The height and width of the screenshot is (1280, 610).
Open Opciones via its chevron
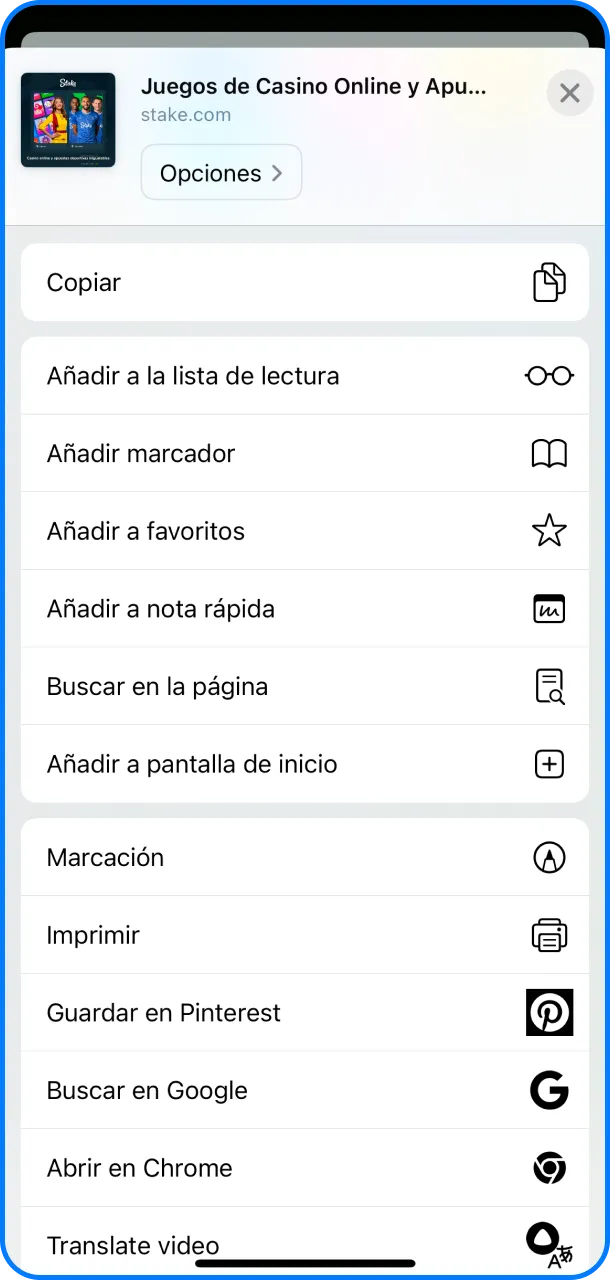277,172
